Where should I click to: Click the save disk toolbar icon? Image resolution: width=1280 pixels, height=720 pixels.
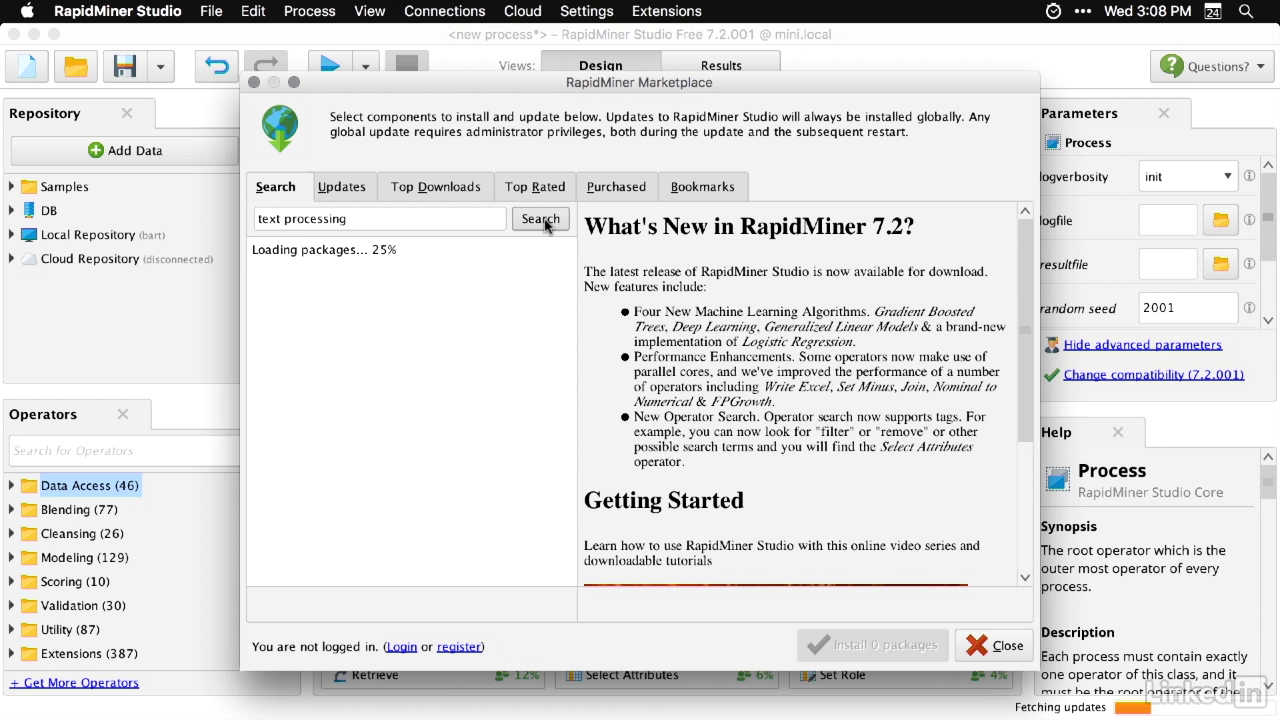click(x=125, y=66)
